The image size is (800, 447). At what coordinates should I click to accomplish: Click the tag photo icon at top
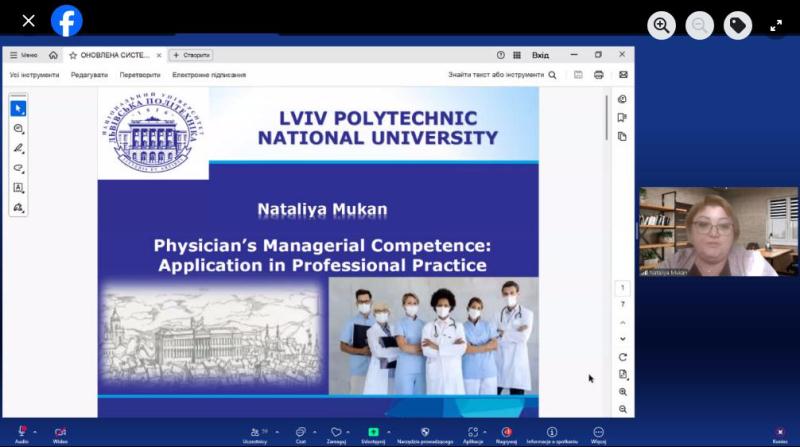pos(739,25)
